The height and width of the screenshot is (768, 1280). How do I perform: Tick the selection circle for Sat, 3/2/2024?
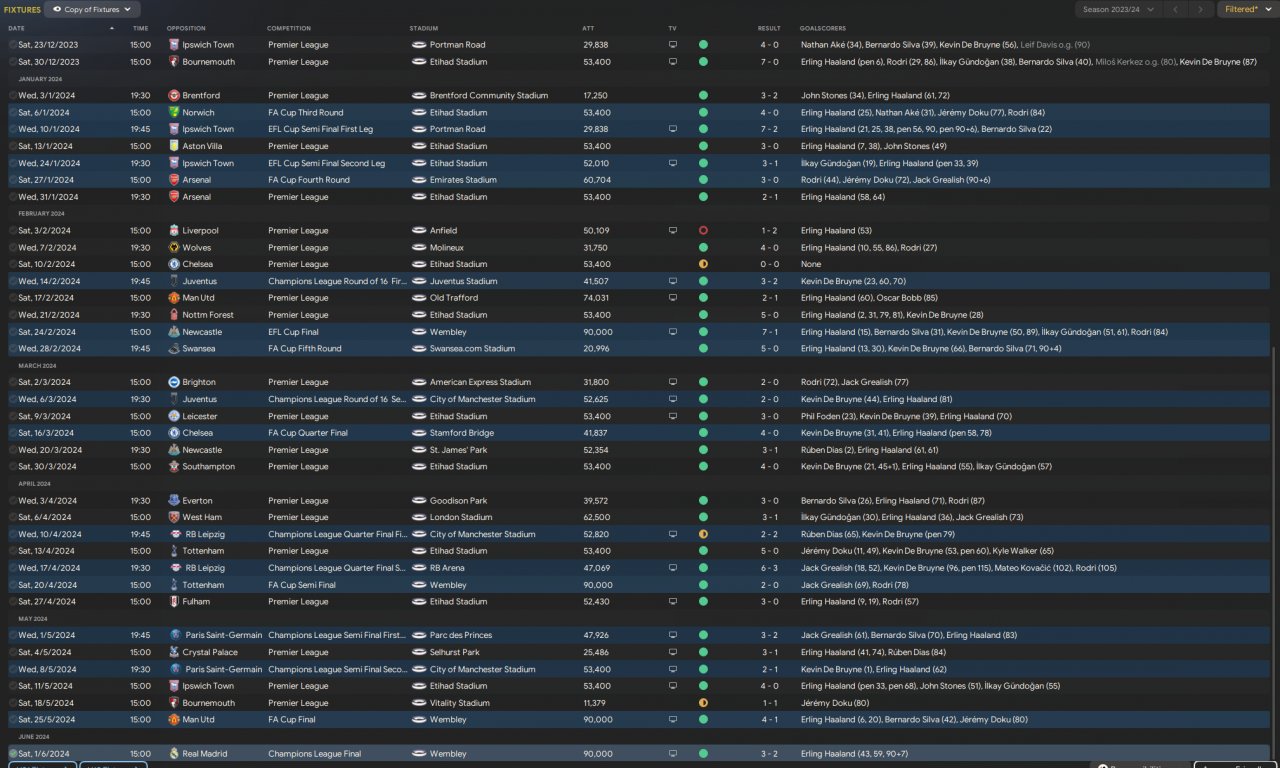coord(13,231)
